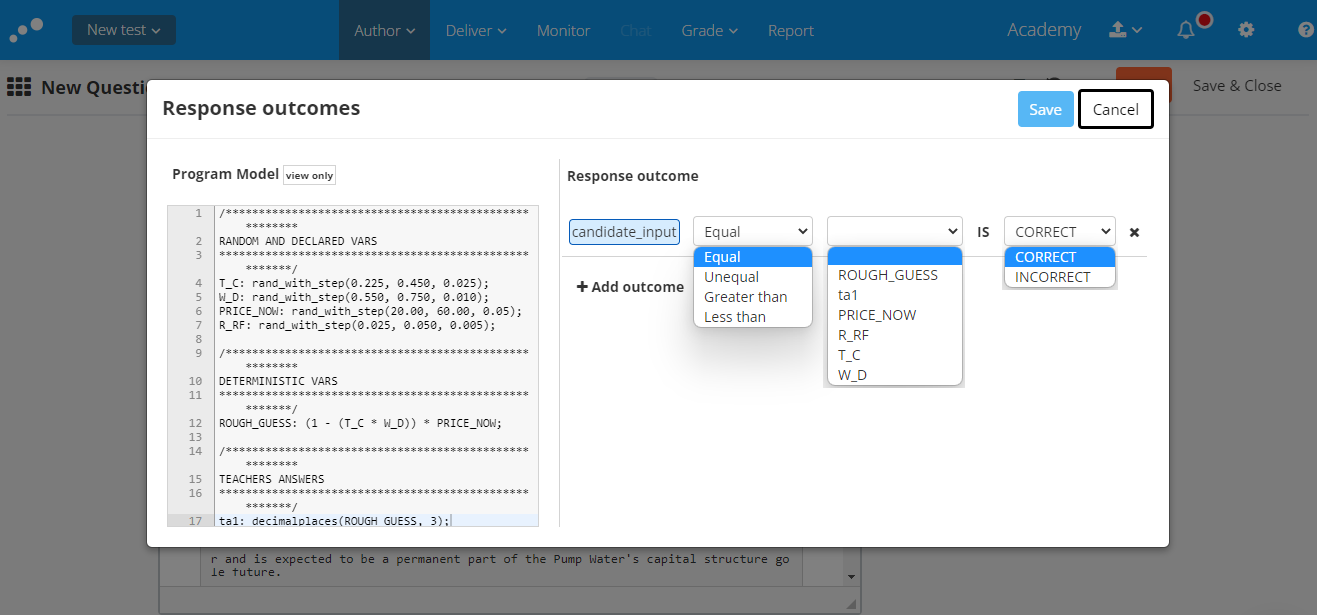Add a new outcome
The height and width of the screenshot is (615, 1317).
(x=630, y=287)
